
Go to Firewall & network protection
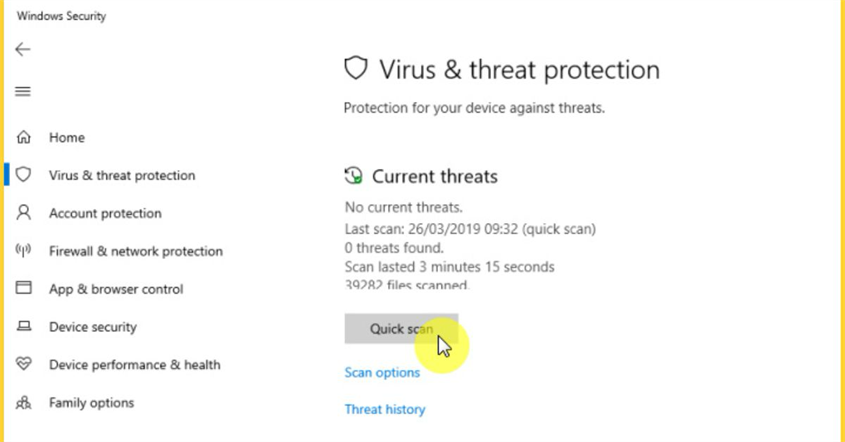pos(135,251)
